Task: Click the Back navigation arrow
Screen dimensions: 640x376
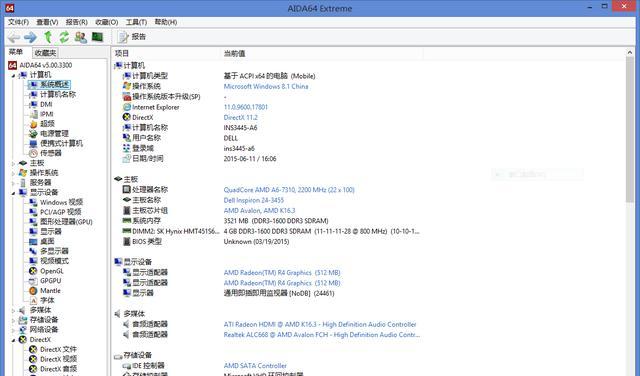Action: tap(14, 38)
